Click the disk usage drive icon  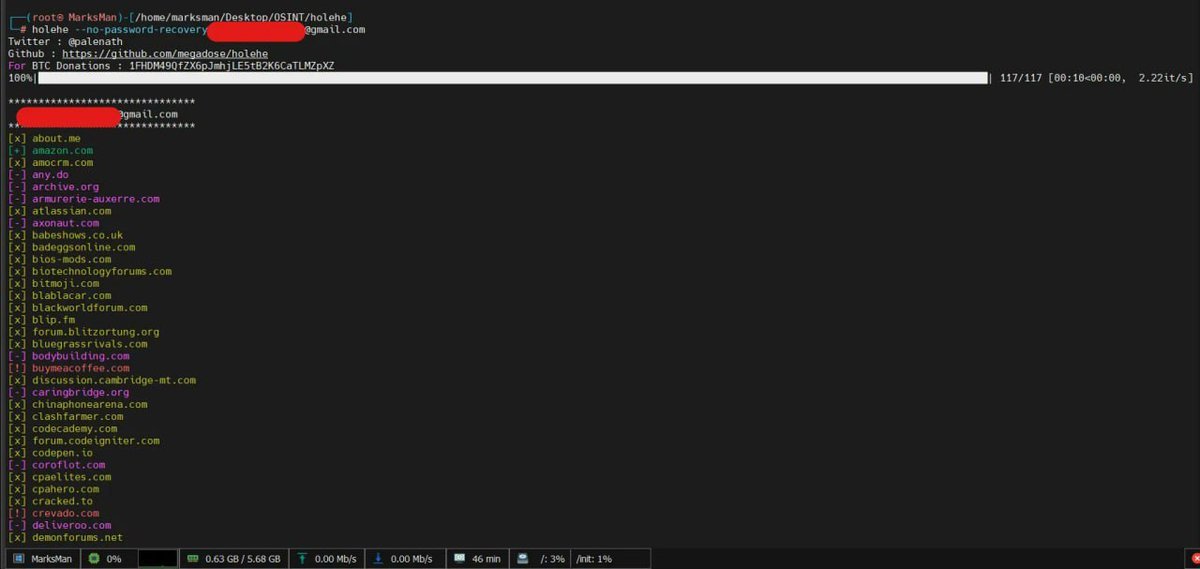pos(523,559)
